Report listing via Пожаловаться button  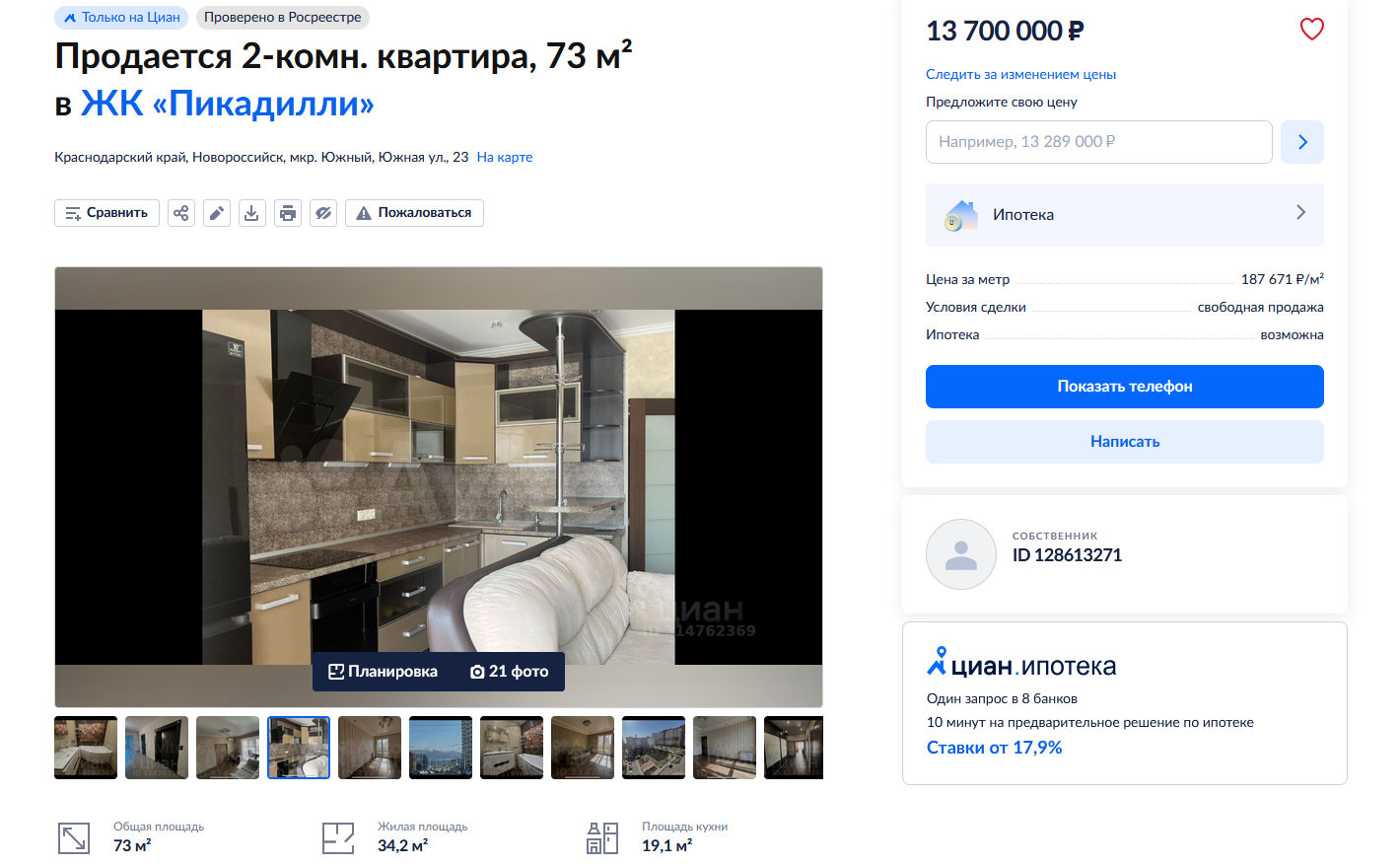(414, 213)
